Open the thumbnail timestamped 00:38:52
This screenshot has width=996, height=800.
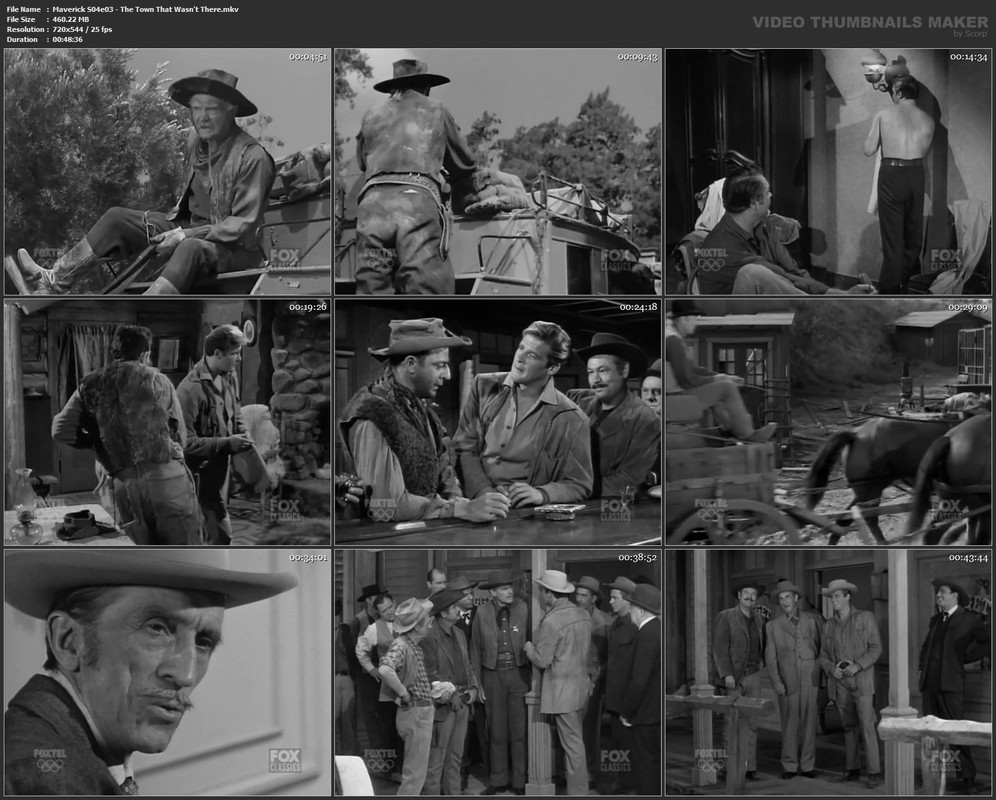click(x=498, y=672)
